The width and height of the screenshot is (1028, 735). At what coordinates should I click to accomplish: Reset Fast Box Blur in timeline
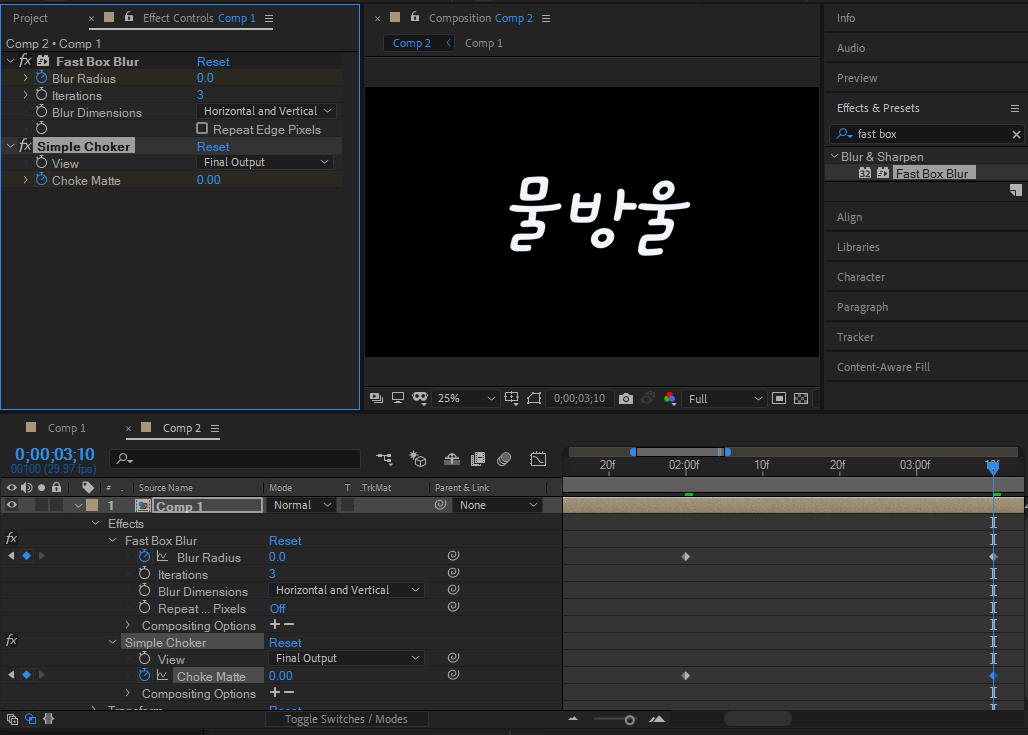point(285,541)
